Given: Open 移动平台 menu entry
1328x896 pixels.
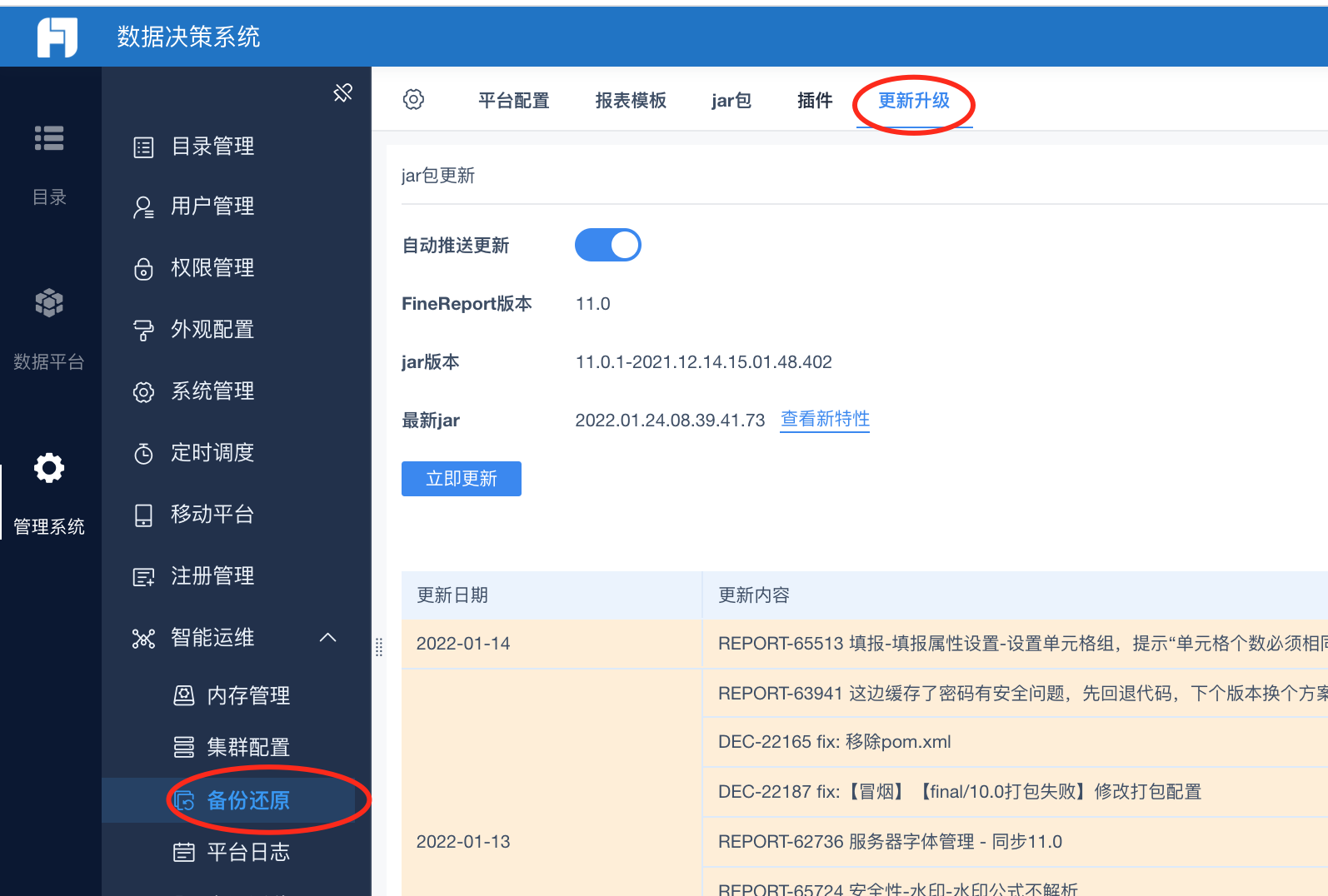Looking at the screenshot, I should (212, 515).
